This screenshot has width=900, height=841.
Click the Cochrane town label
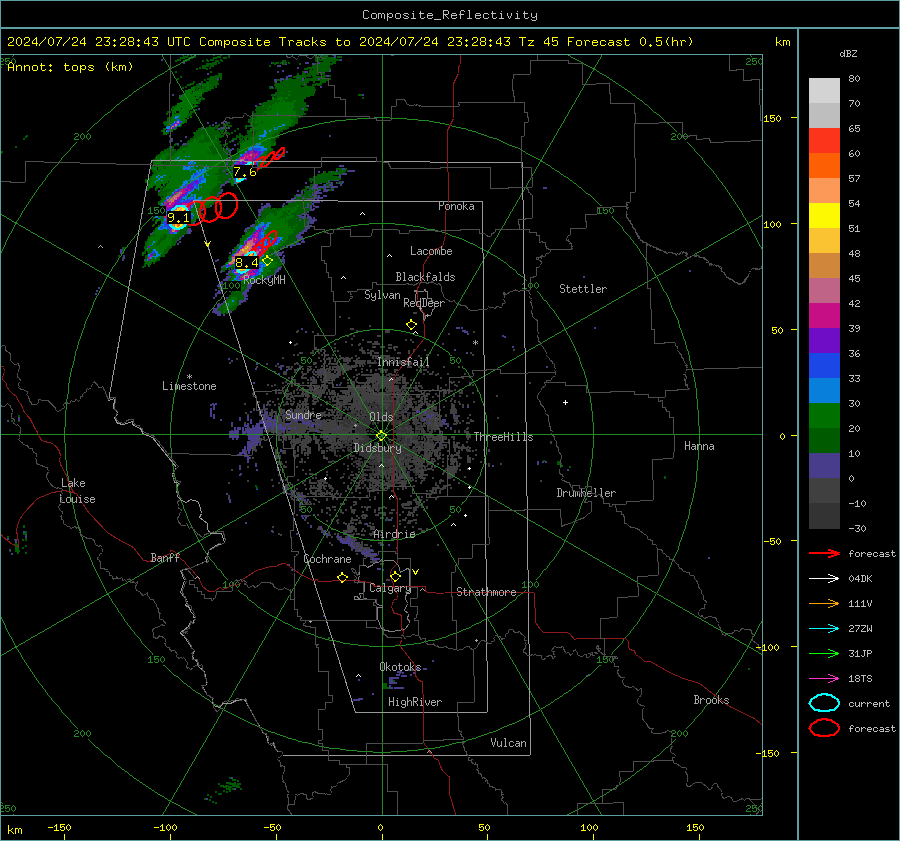pyautogui.click(x=327, y=559)
